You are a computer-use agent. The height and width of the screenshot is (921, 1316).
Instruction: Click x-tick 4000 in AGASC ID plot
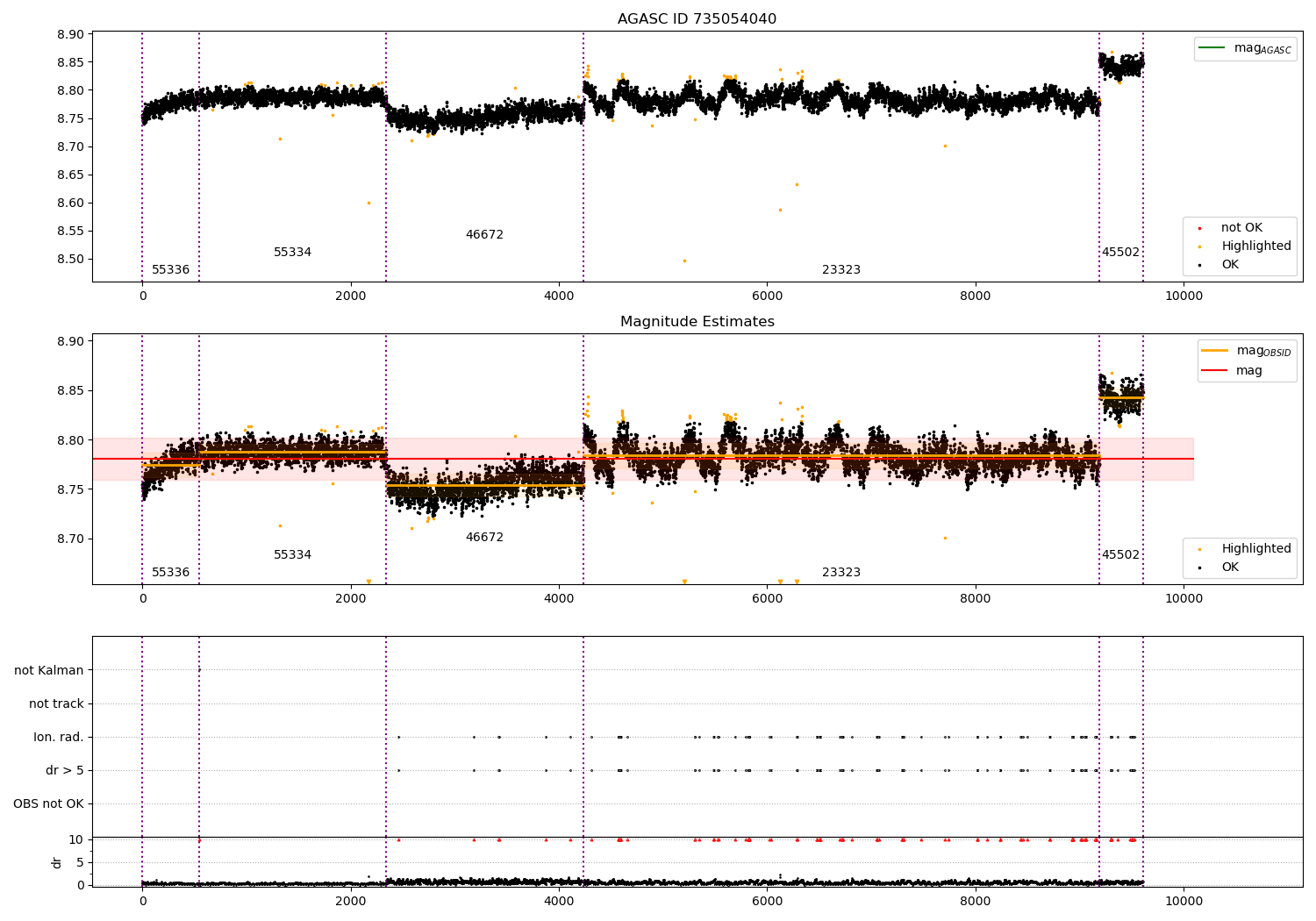pos(559,296)
